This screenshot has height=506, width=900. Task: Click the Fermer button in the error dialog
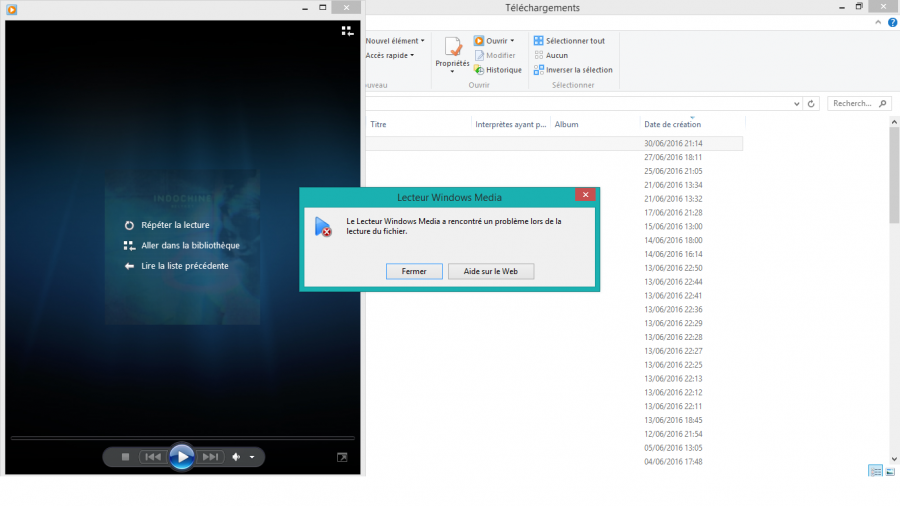414,271
